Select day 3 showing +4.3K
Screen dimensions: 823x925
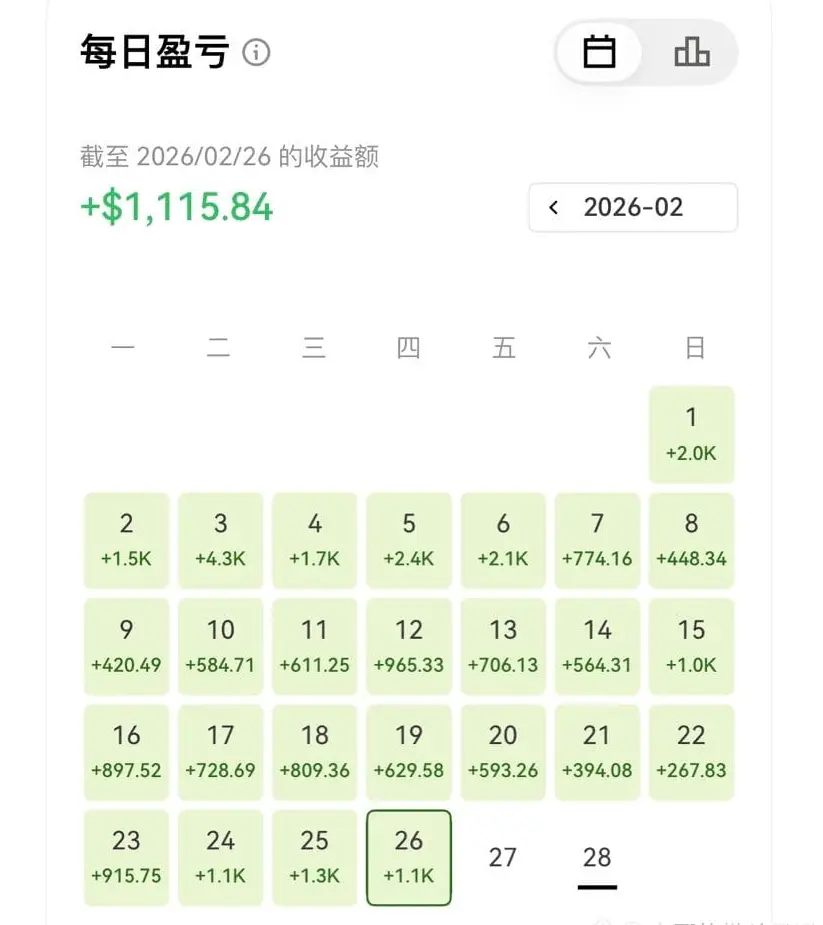pos(221,540)
